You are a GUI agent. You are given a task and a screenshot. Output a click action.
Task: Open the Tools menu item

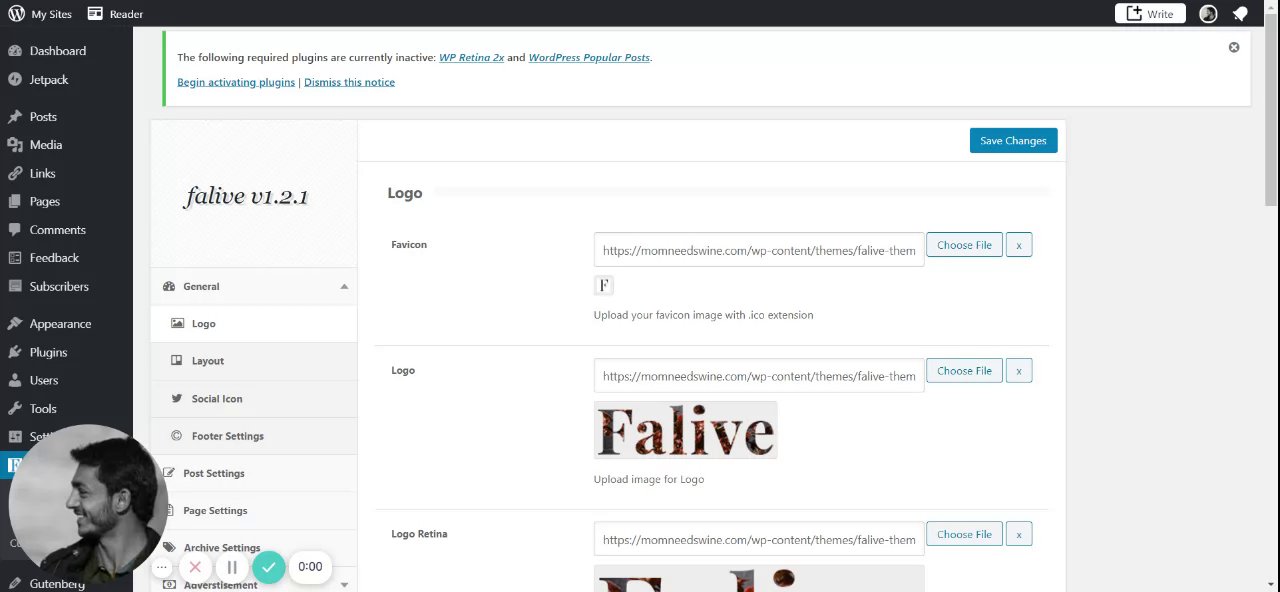coord(66,409)
